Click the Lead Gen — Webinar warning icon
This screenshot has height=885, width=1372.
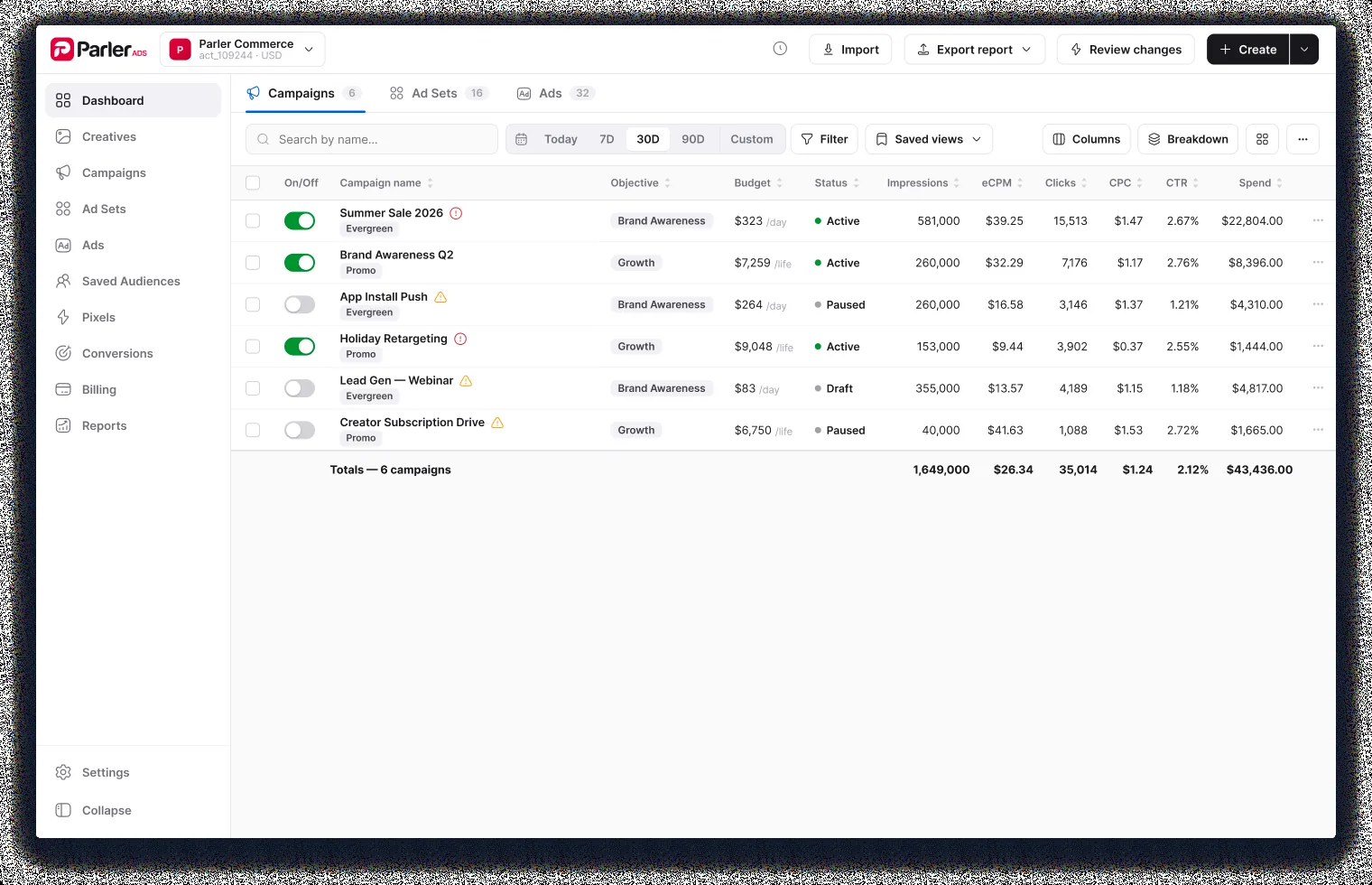pyautogui.click(x=466, y=381)
